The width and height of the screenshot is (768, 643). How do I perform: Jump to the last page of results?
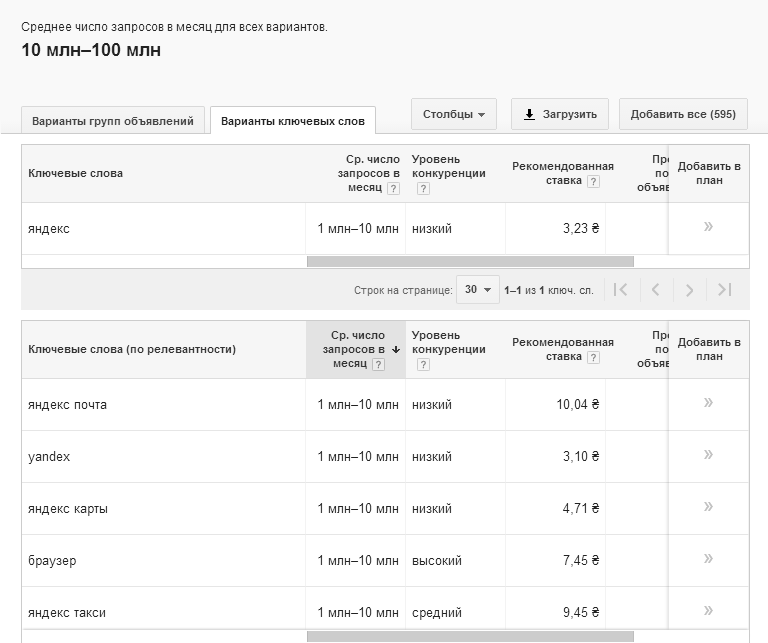point(725,290)
